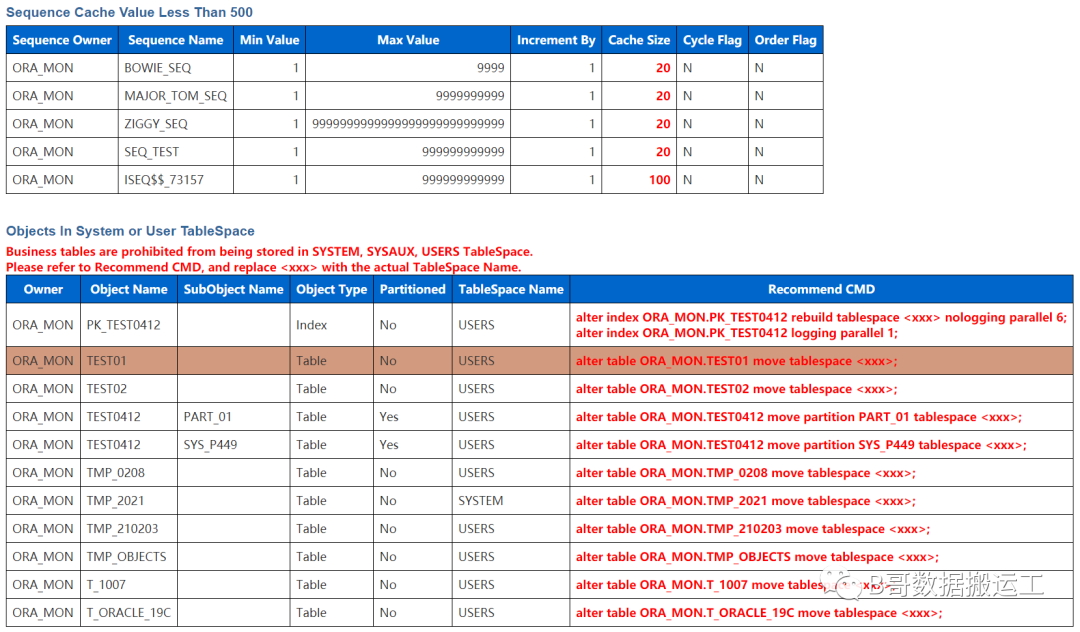This screenshot has height=632, width=1080.
Task: Click the 'alter index ... logging parallel 1' command
Action: [737, 333]
